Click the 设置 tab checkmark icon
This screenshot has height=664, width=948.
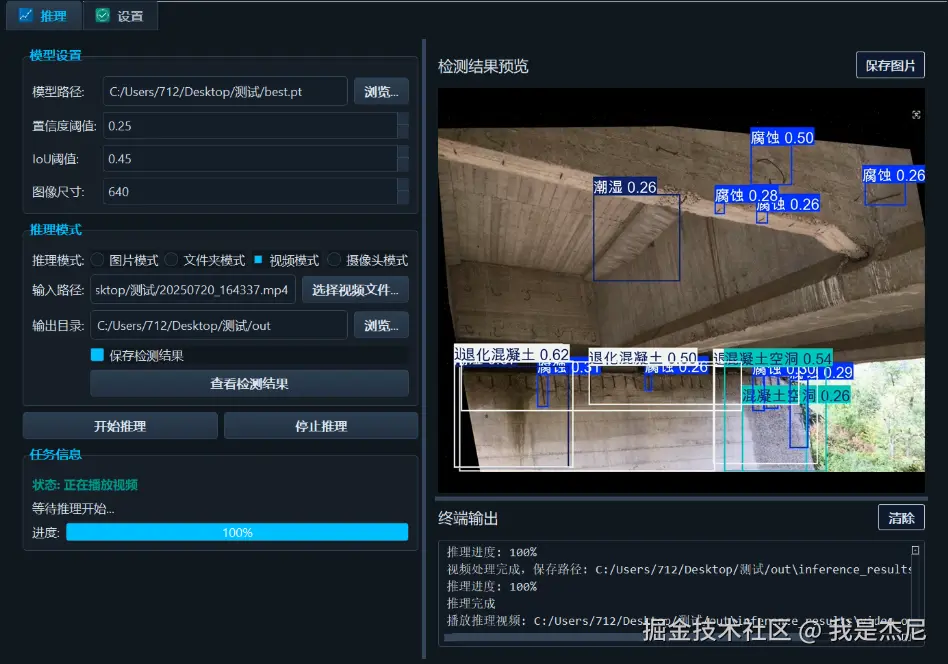(x=103, y=15)
